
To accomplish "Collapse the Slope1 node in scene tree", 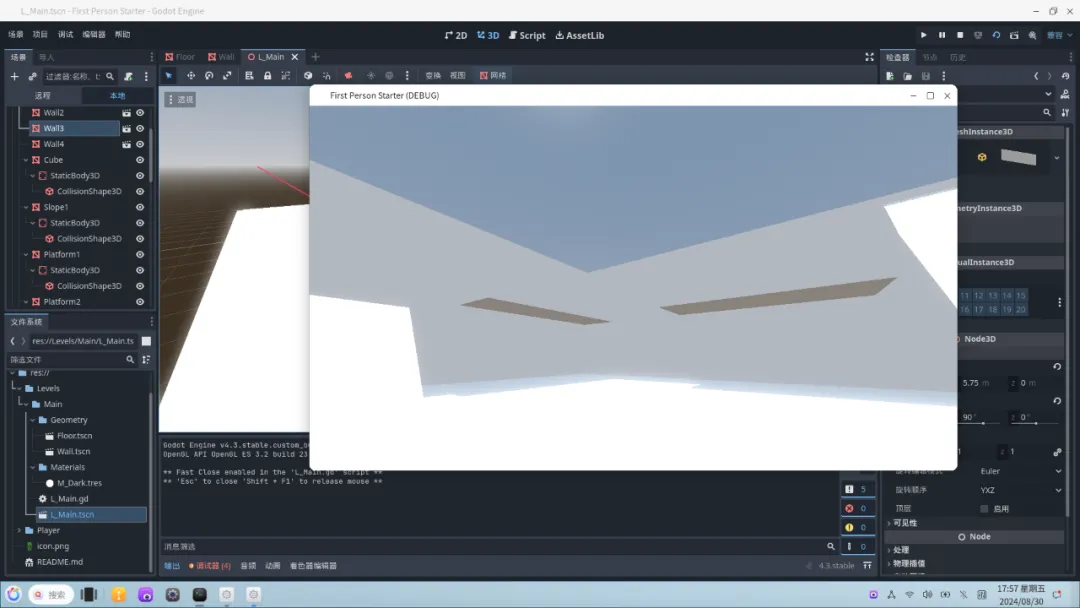I will [x=26, y=207].
